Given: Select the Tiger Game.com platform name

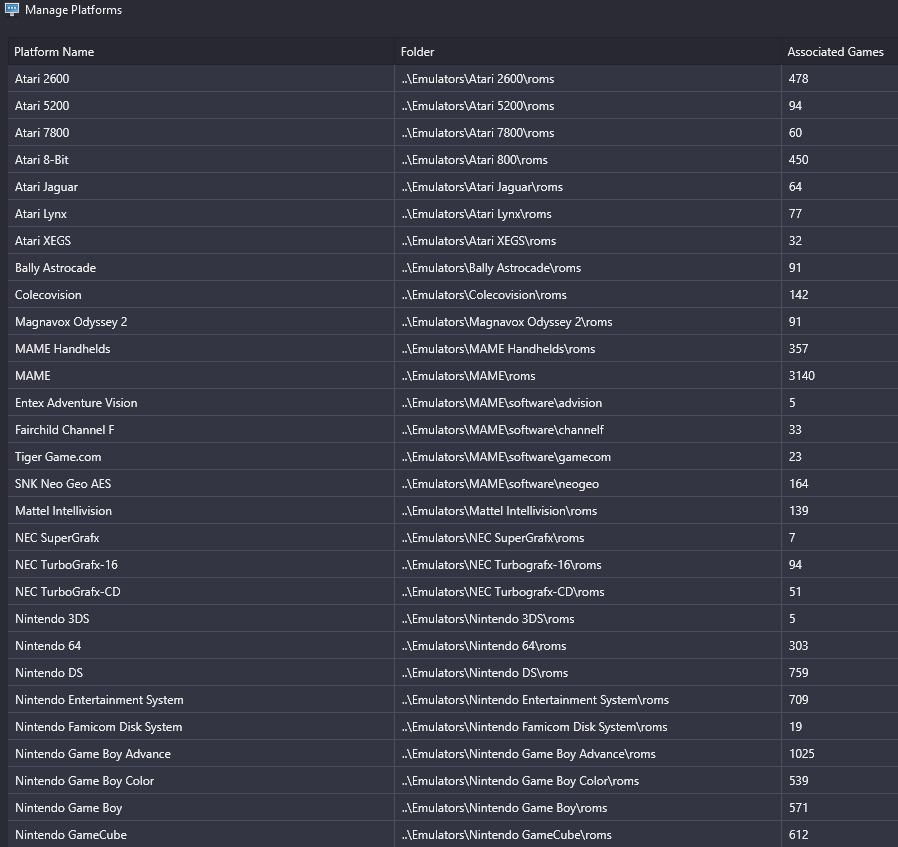Looking at the screenshot, I should click(58, 456).
